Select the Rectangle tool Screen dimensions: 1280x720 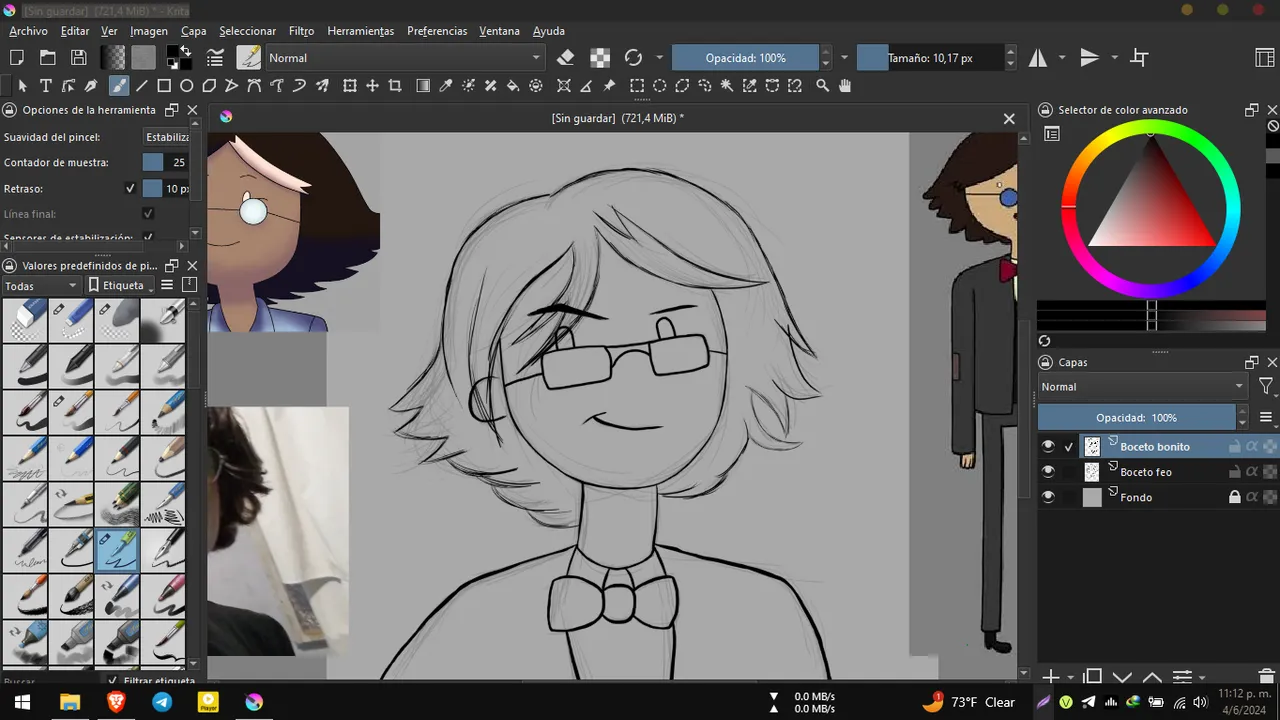(164, 86)
